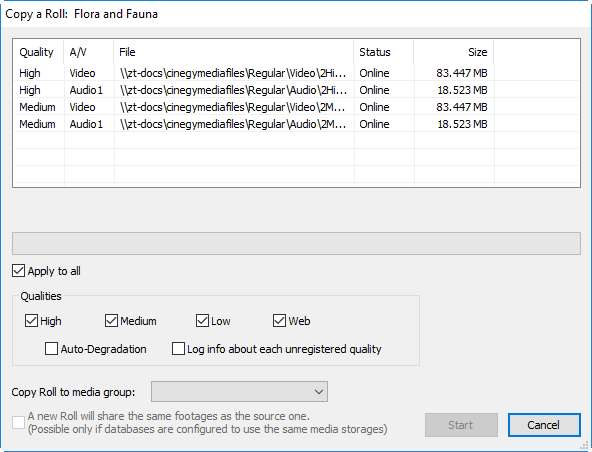Click the progress bar below the file list

pyautogui.click(x=296, y=244)
